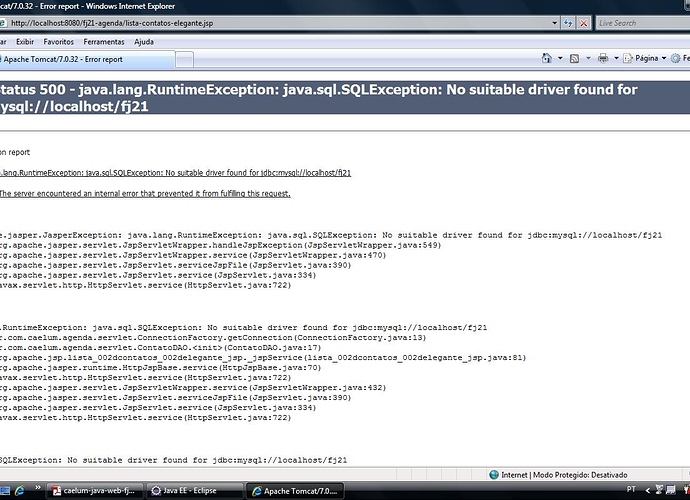The width and height of the screenshot is (690, 500).
Task: Click the Internet zone globe icon
Action: 494,474
